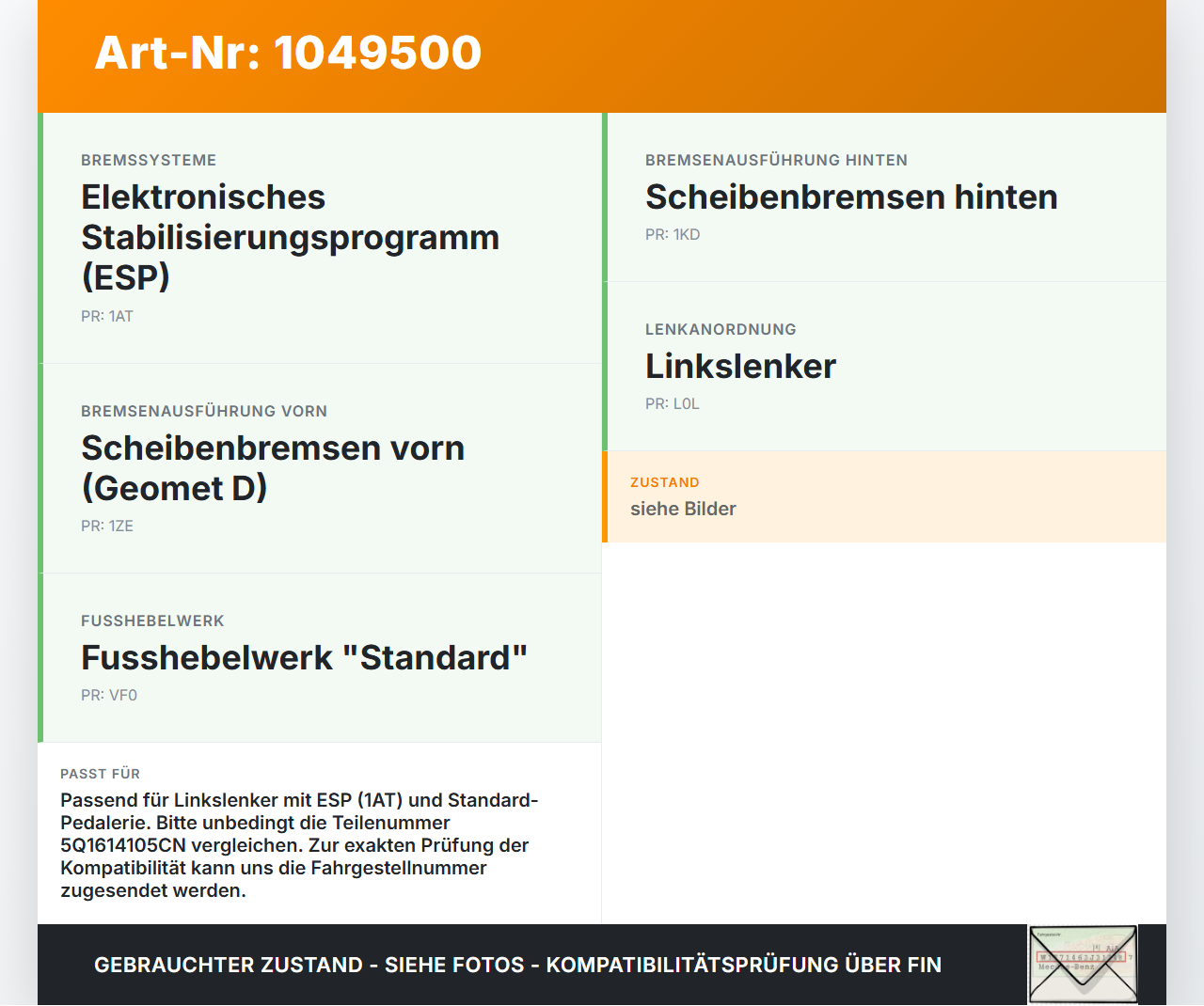Click the 'Passend für Linkslenker mit ESP' paragraph

(299, 845)
